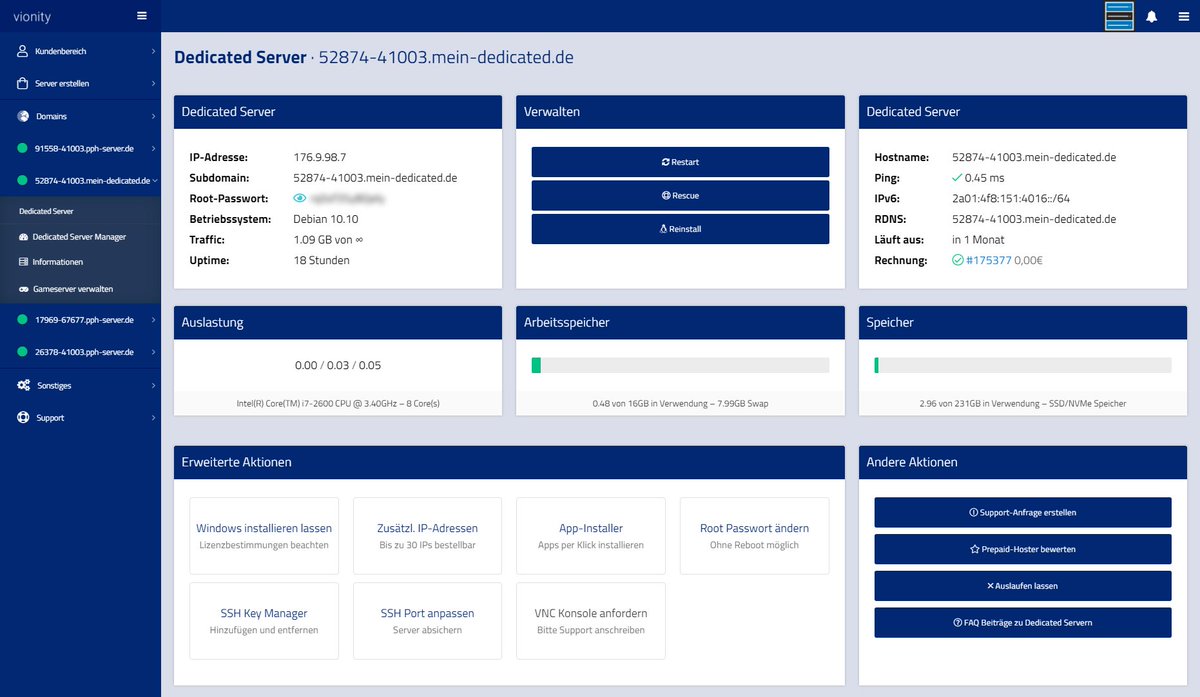Viewport: 1200px width, 697px height.
Task: Click the paid invoice check-circle icon
Action: [957, 260]
